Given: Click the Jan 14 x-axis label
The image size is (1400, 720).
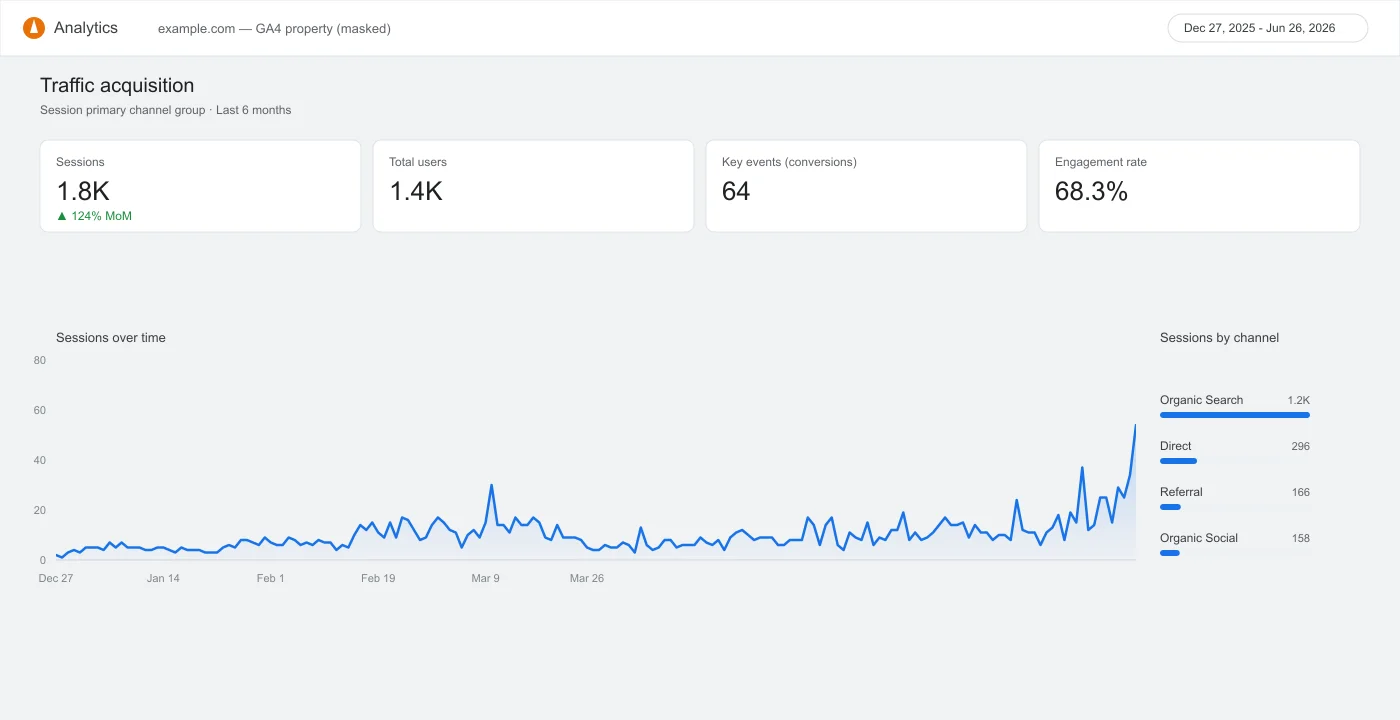Looking at the screenshot, I should 163,578.
